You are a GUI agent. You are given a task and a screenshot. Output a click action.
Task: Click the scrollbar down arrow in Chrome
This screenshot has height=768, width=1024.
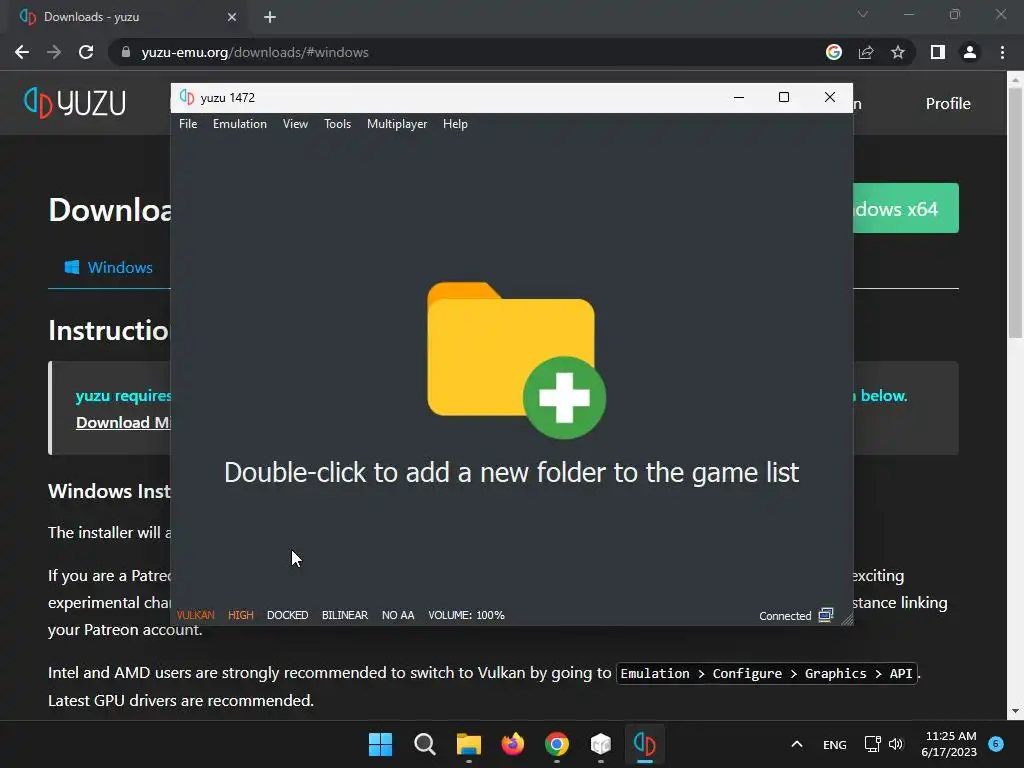coord(1015,711)
